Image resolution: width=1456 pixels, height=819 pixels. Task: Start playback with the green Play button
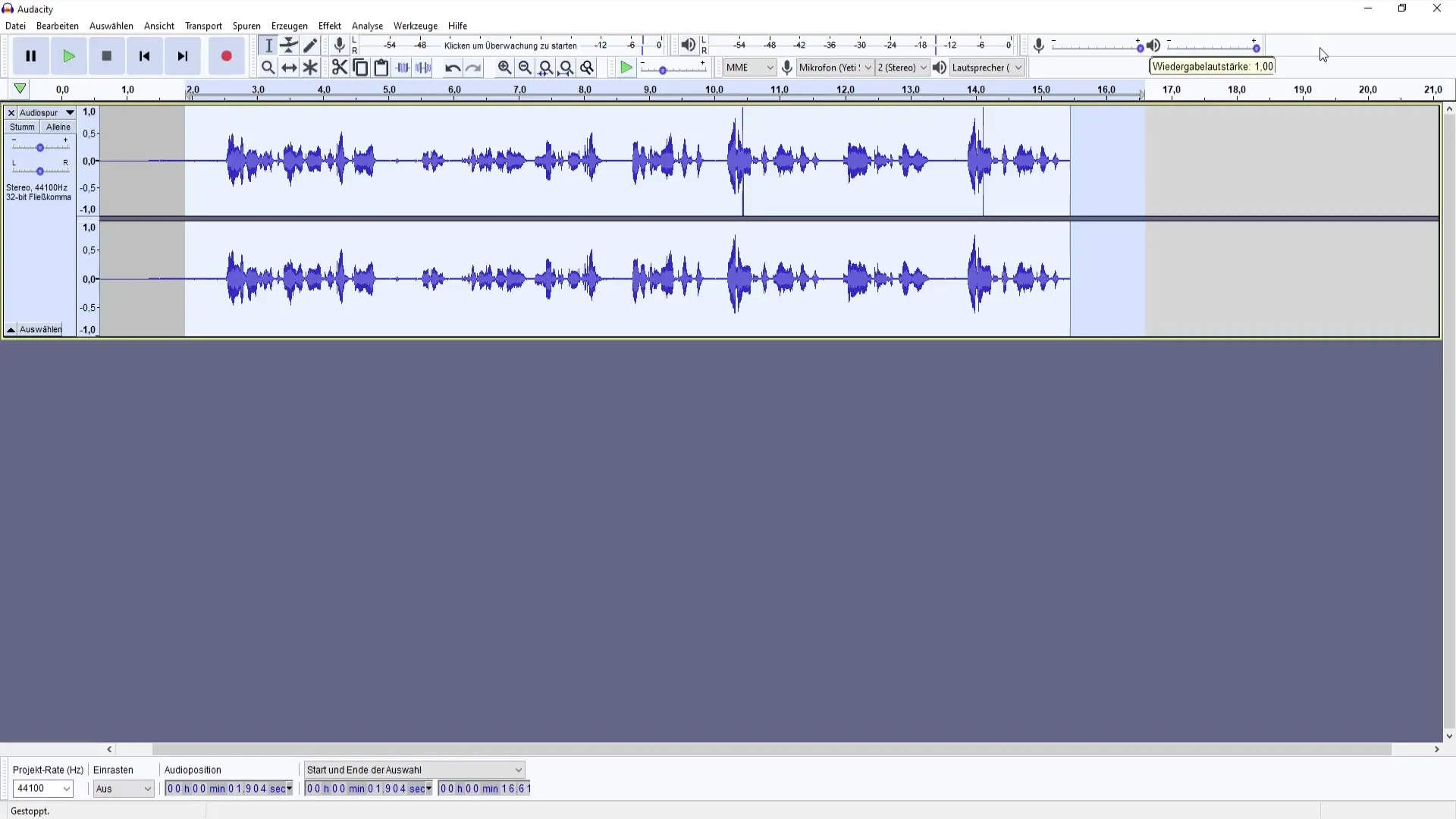tap(69, 56)
